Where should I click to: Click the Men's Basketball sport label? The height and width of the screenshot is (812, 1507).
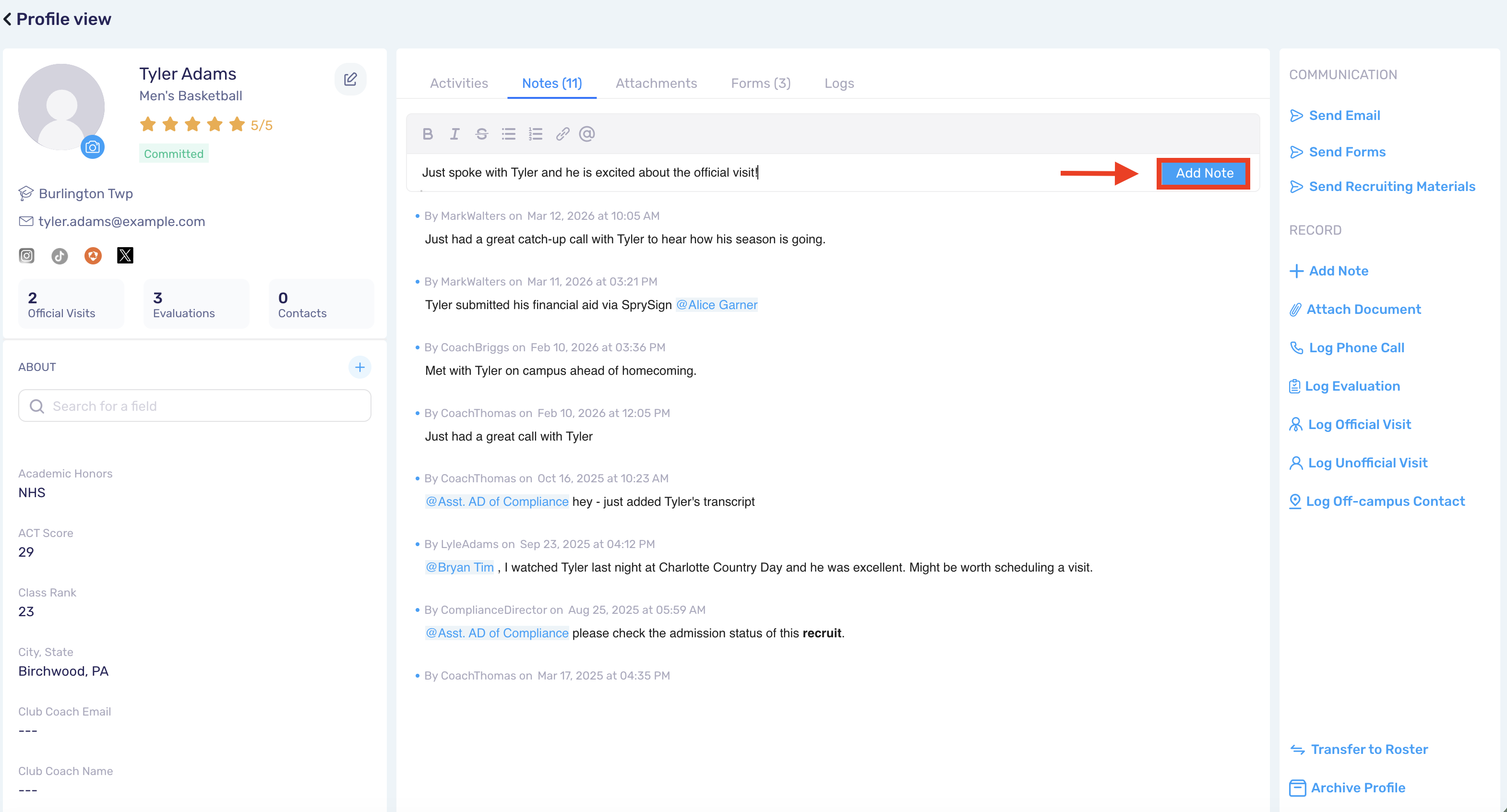[191, 96]
